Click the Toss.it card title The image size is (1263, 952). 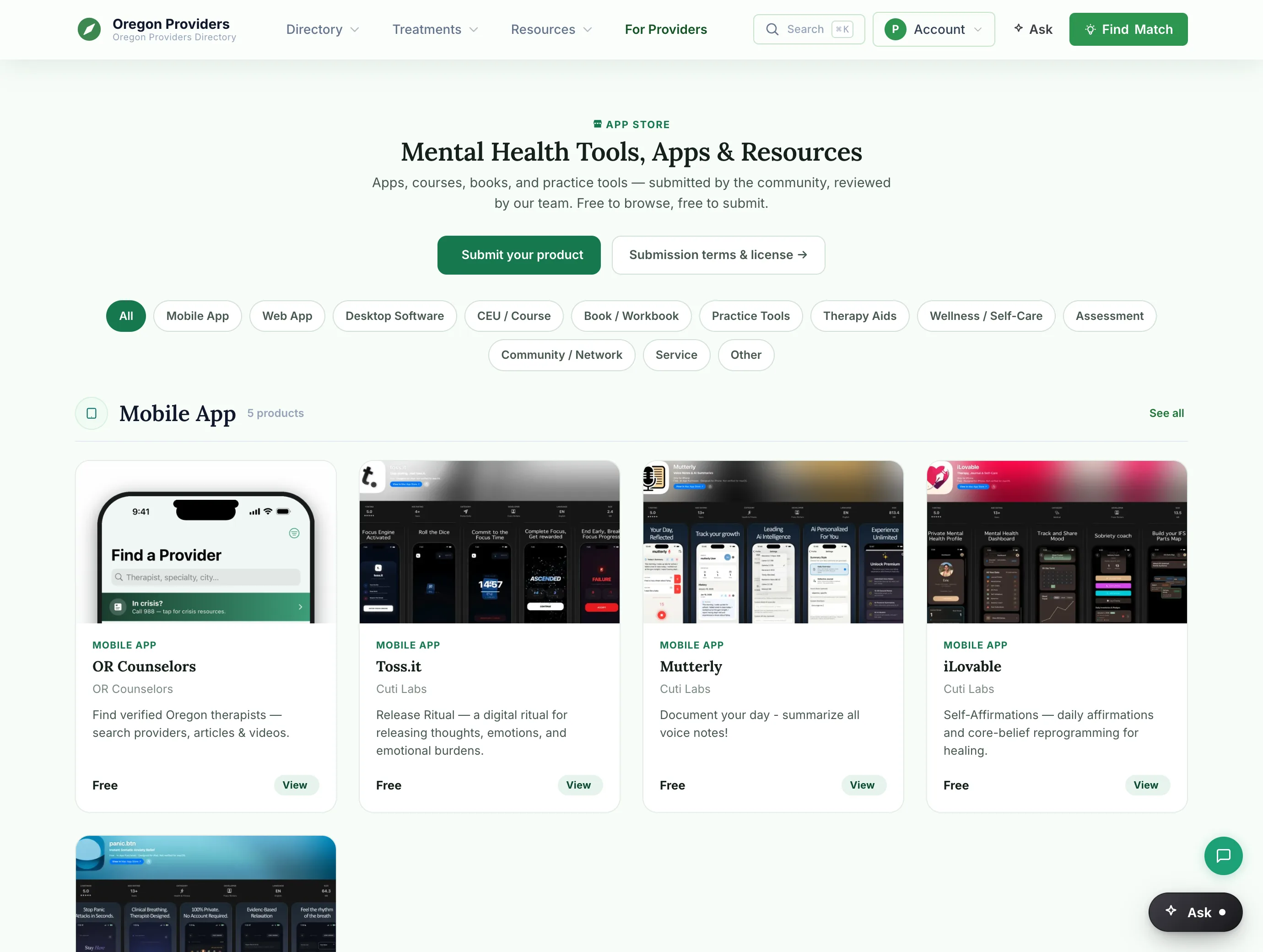pyautogui.click(x=399, y=666)
